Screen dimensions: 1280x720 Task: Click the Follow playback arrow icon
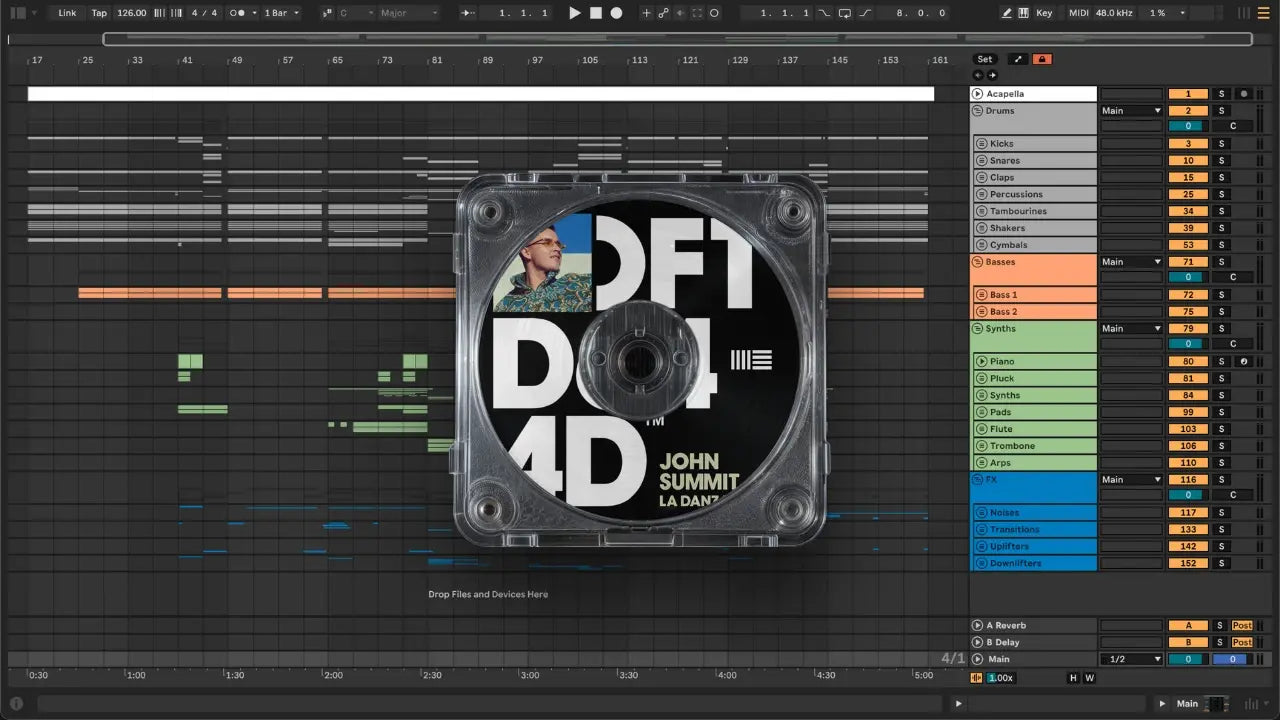pyautogui.click(x=467, y=13)
